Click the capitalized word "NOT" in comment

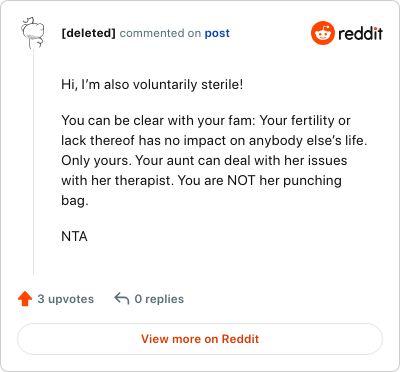[241, 180]
